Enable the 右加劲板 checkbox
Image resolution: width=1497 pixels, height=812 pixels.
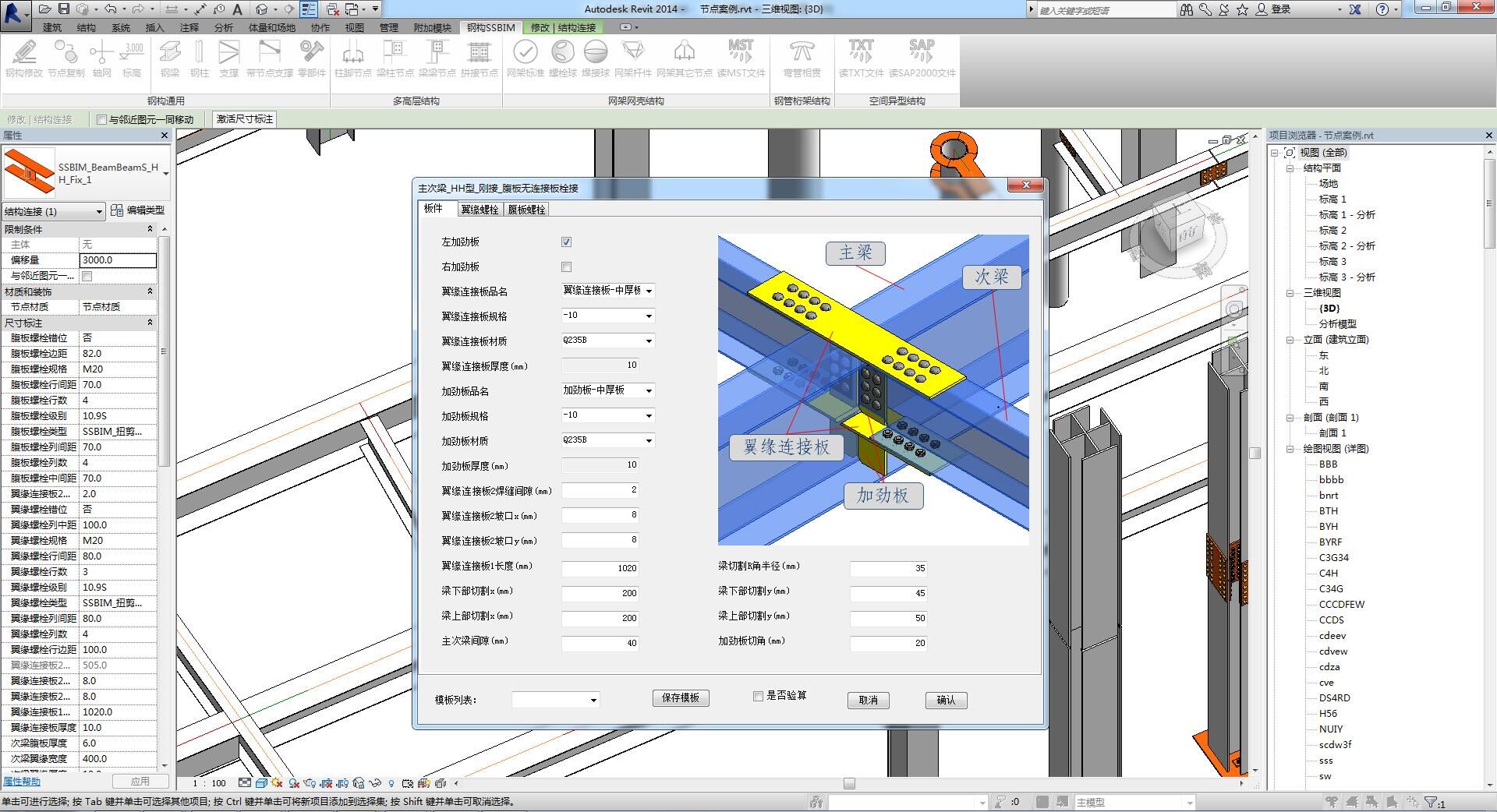566,267
